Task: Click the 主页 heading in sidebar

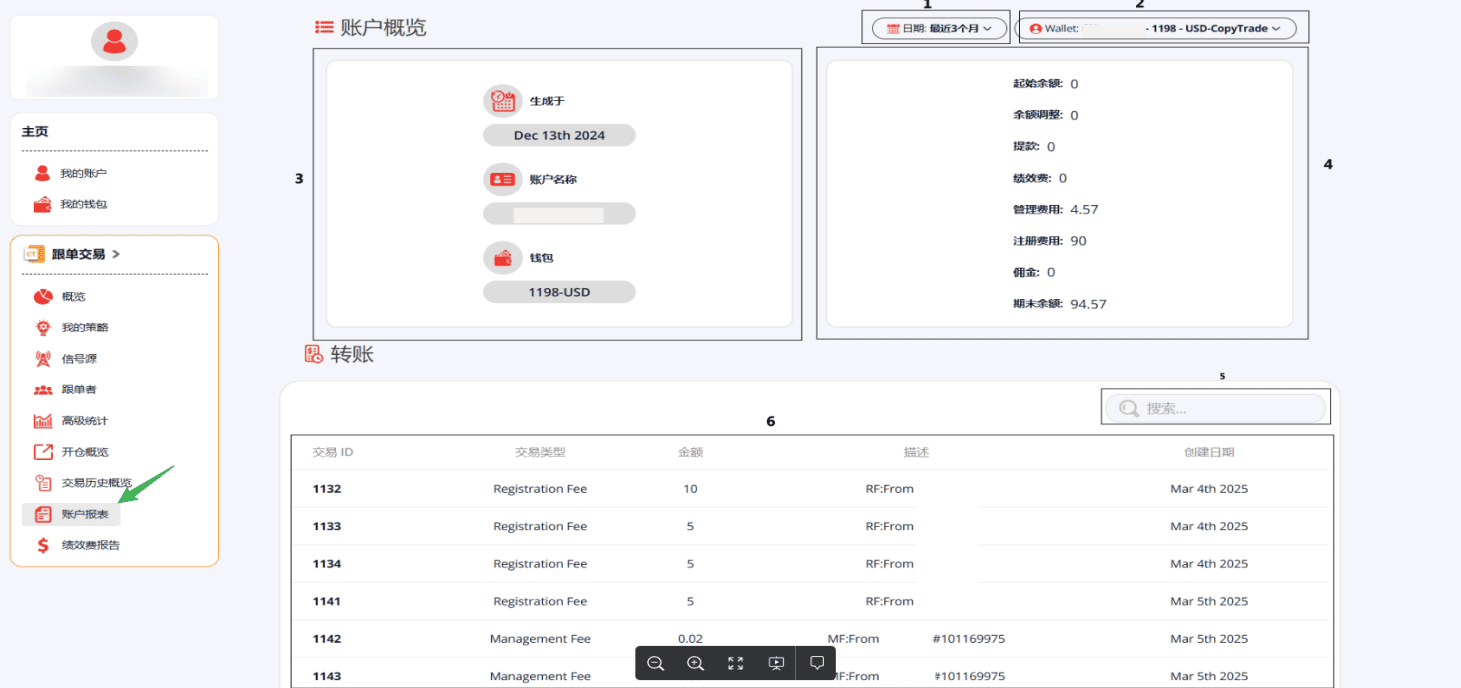Action: 35,131
